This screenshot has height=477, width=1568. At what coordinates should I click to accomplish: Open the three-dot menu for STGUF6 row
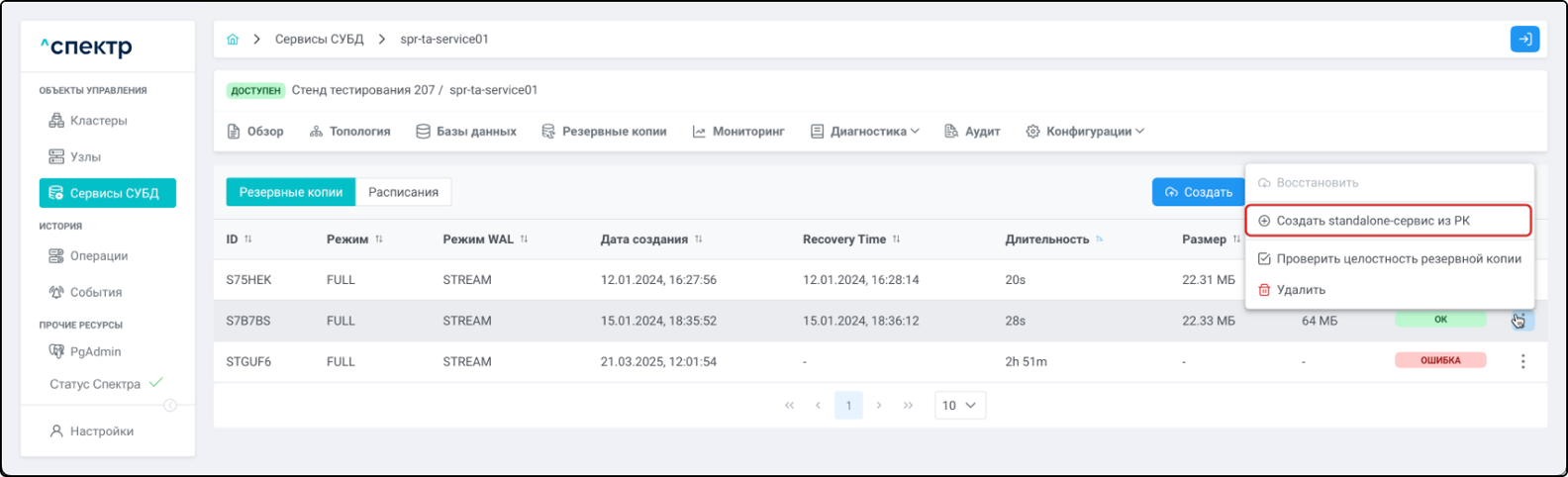tap(1522, 362)
